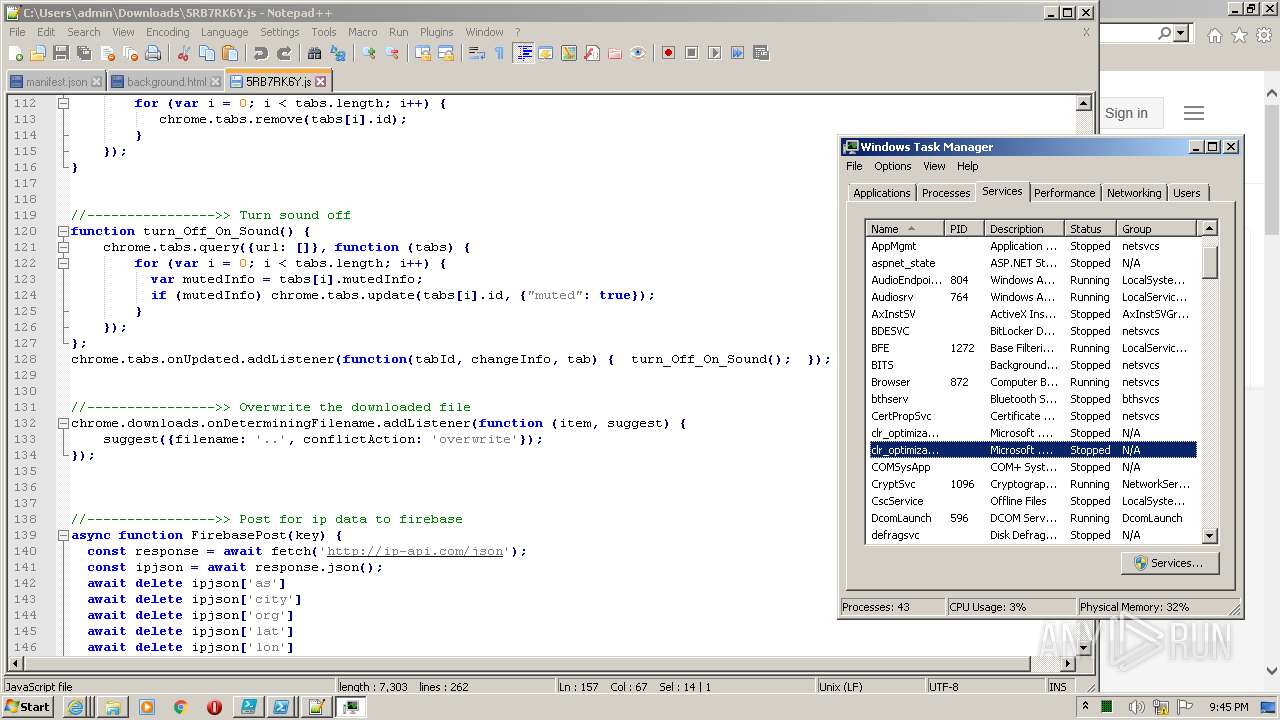Sort services by Name column header
This screenshot has height=720, width=1280.
click(905, 229)
